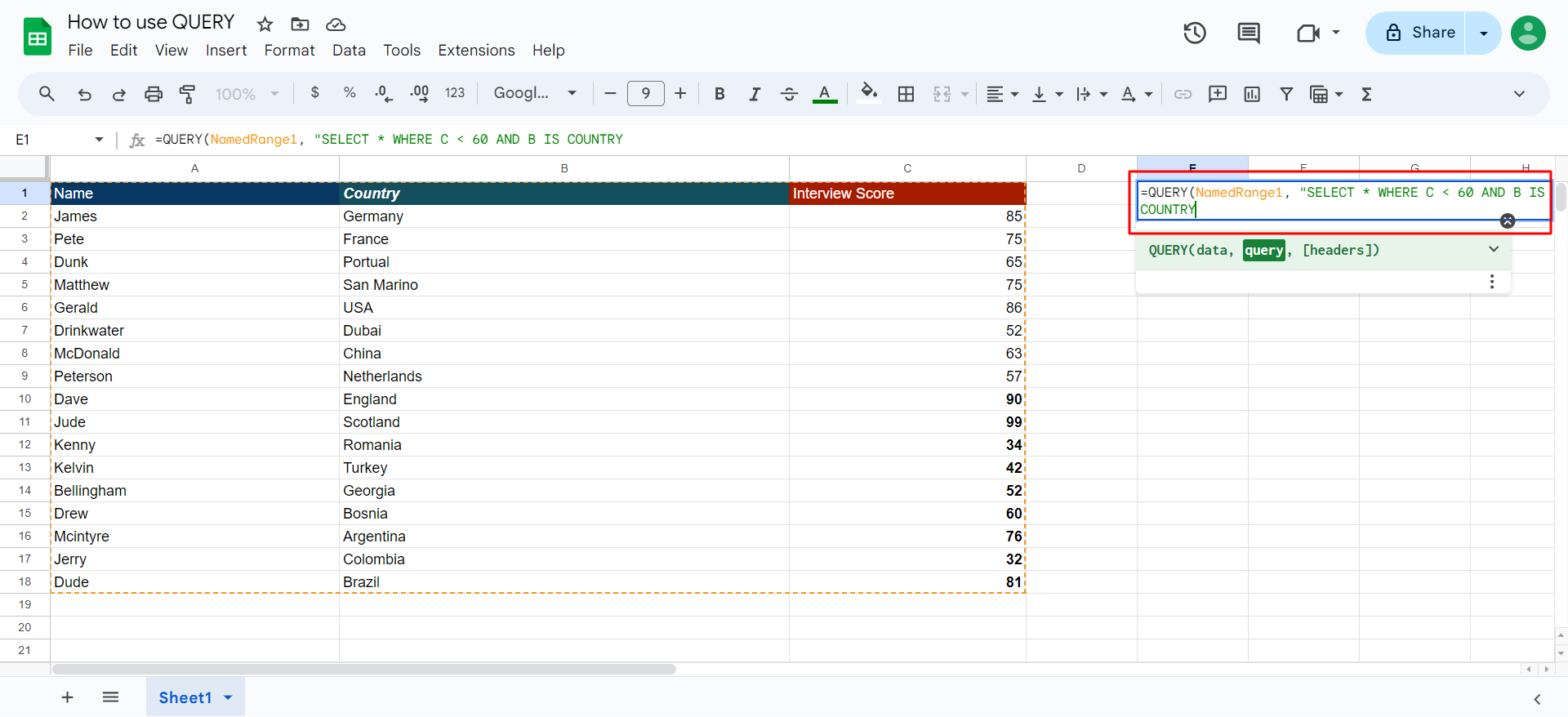Open the all sheets list
1568x717 pixels.
(x=111, y=697)
